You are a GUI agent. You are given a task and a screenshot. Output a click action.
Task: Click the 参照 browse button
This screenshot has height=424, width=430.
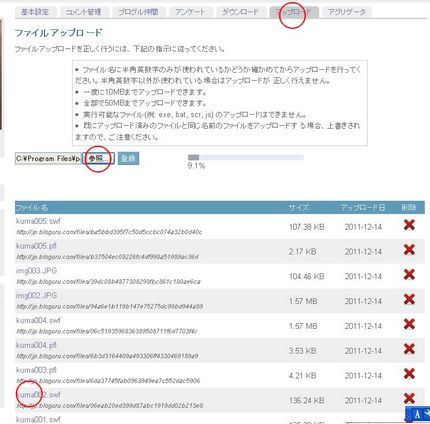point(98,159)
